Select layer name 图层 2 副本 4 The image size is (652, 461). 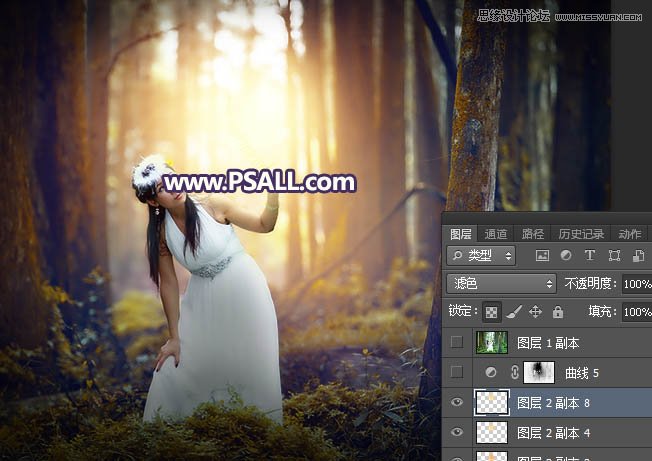click(553, 433)
